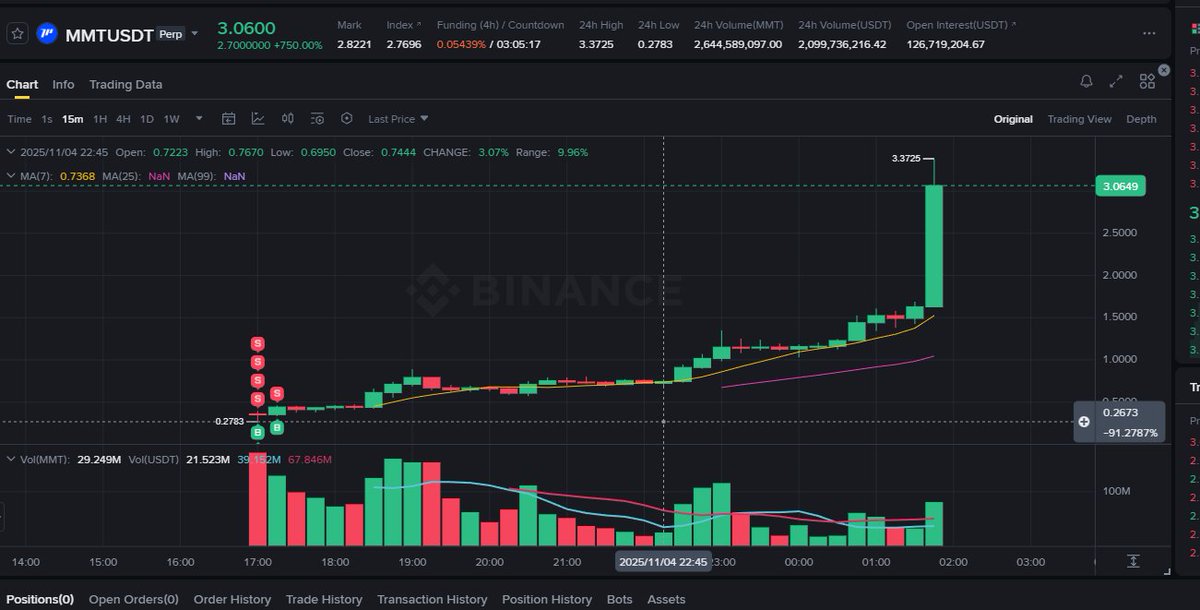The width and height of the screenshot is (1200, 610).
Task: Switch chart to Trading View mode
Action: pos(1080,118)
